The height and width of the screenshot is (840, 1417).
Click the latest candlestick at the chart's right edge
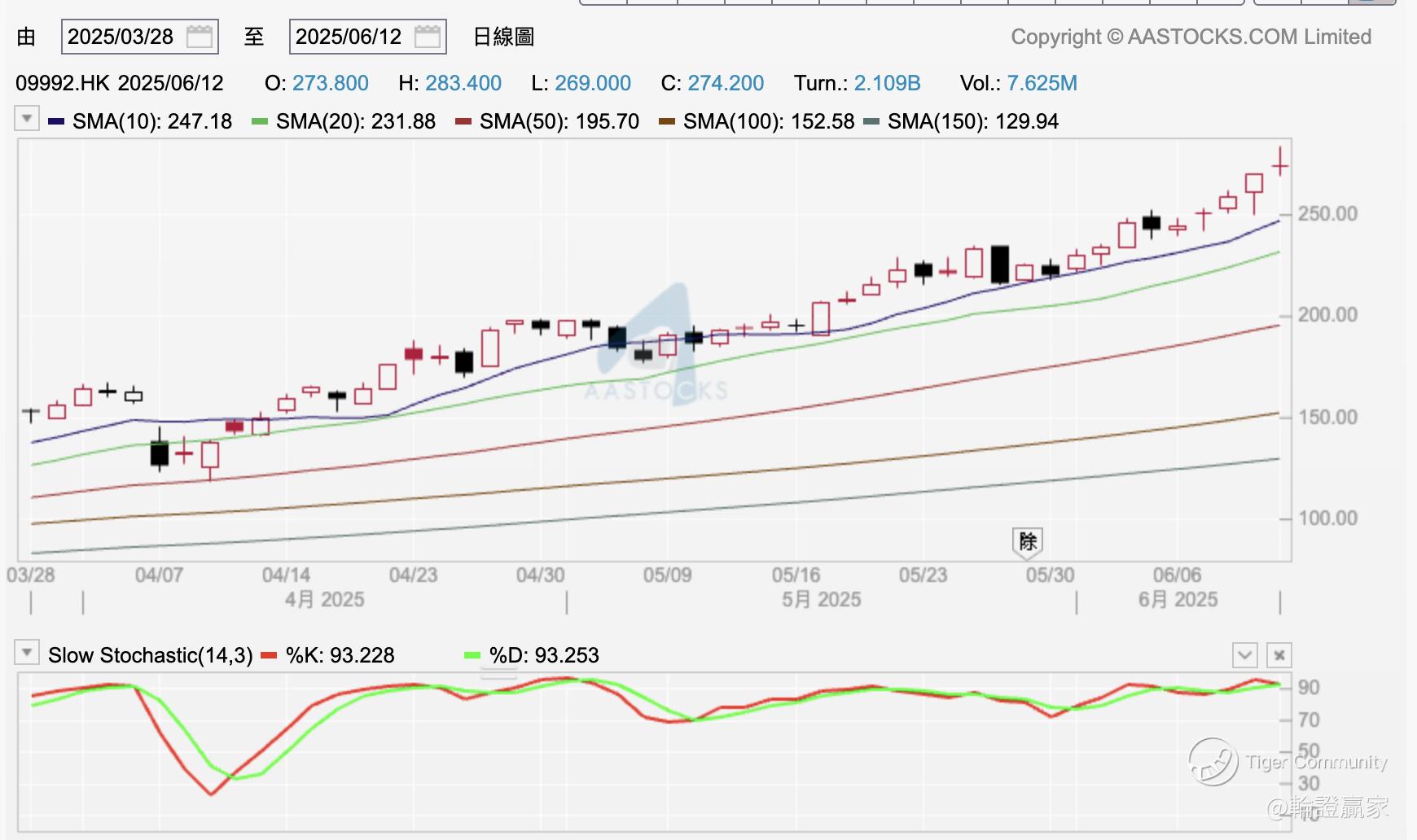point(1280,161)
